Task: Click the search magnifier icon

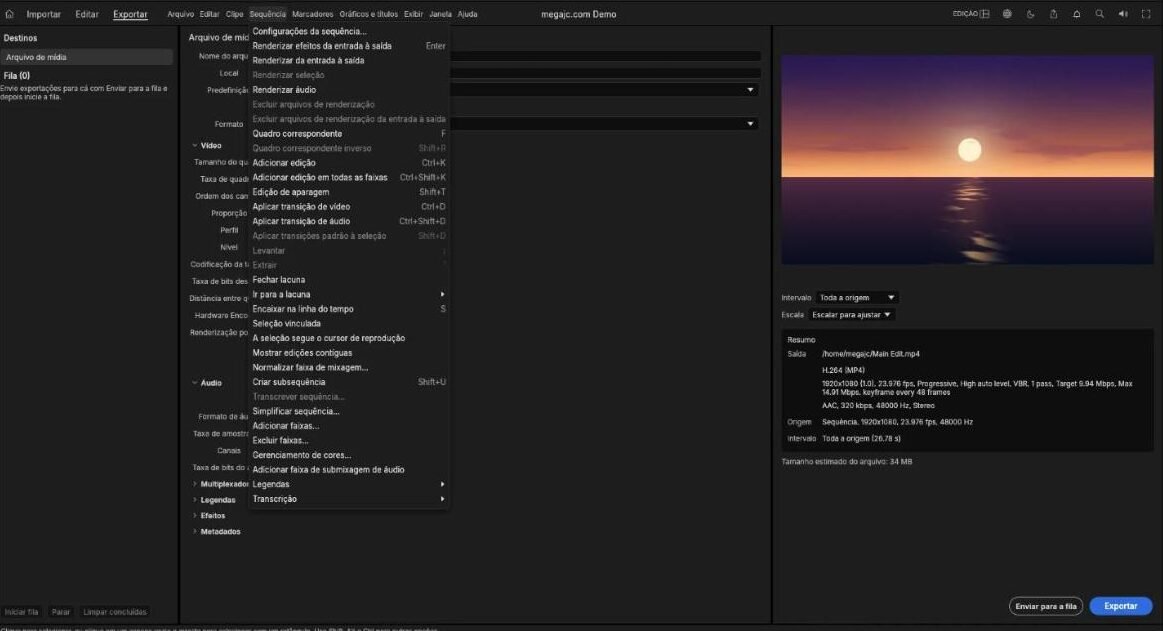Action: pos(1099,13)
